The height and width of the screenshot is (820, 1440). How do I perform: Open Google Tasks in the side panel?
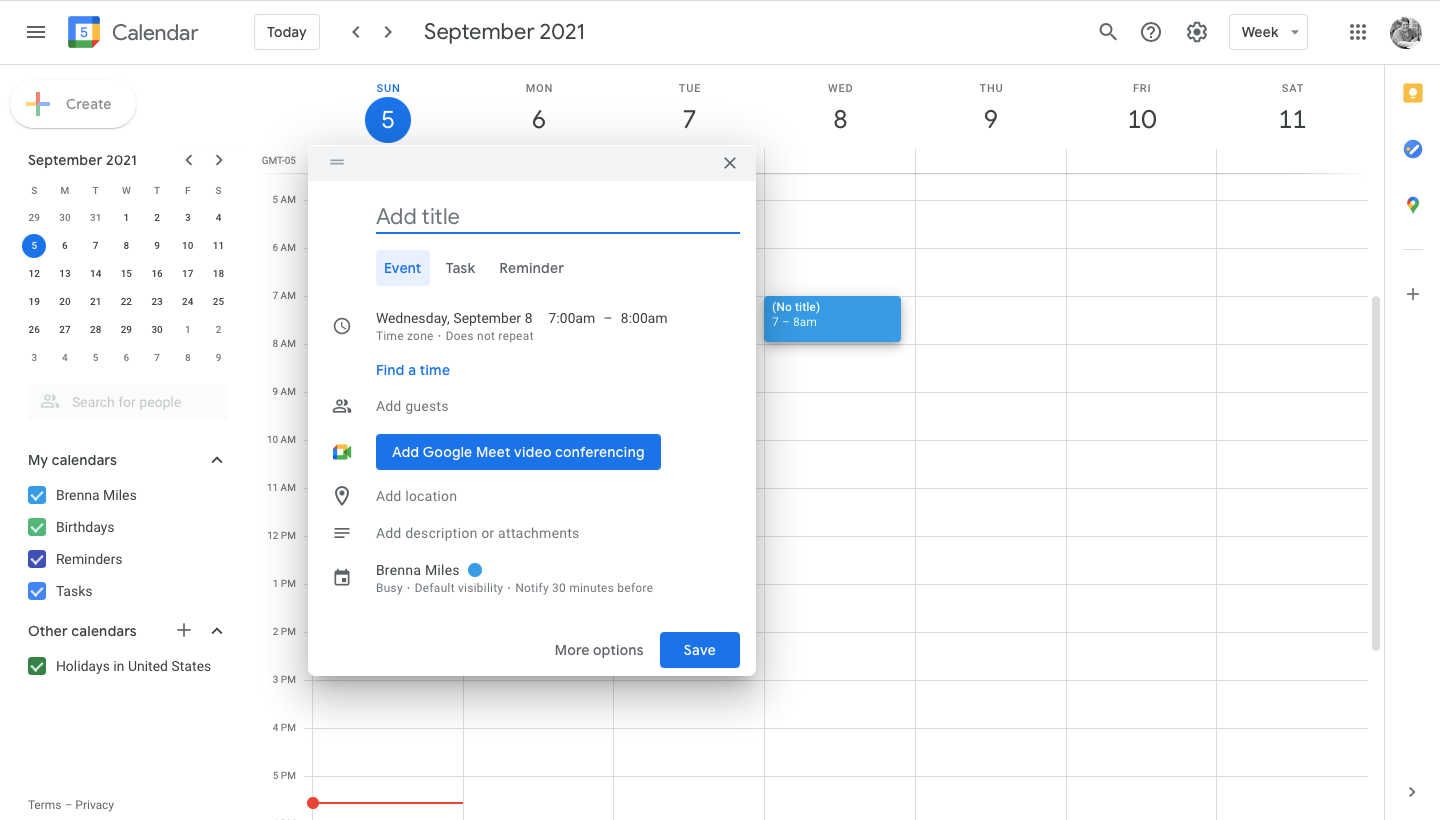[x=1412, y=149]
